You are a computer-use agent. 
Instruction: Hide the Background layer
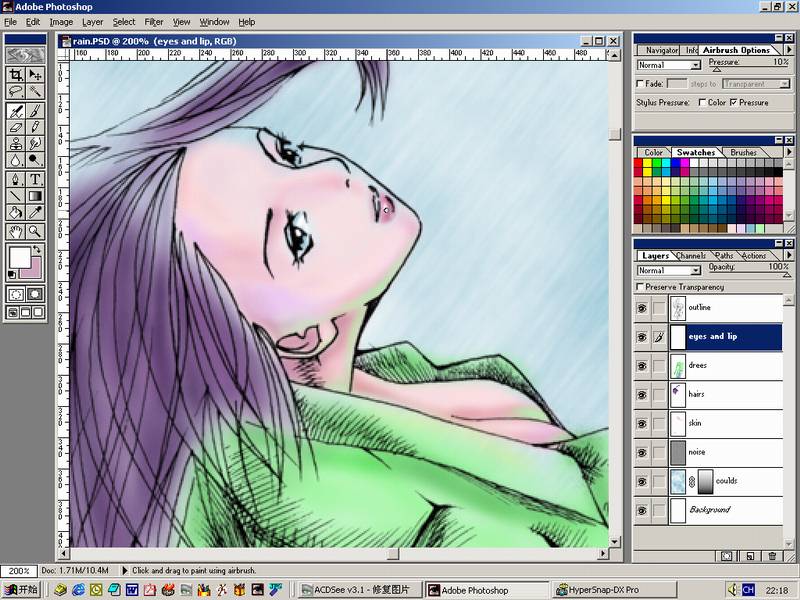(642, 510)
